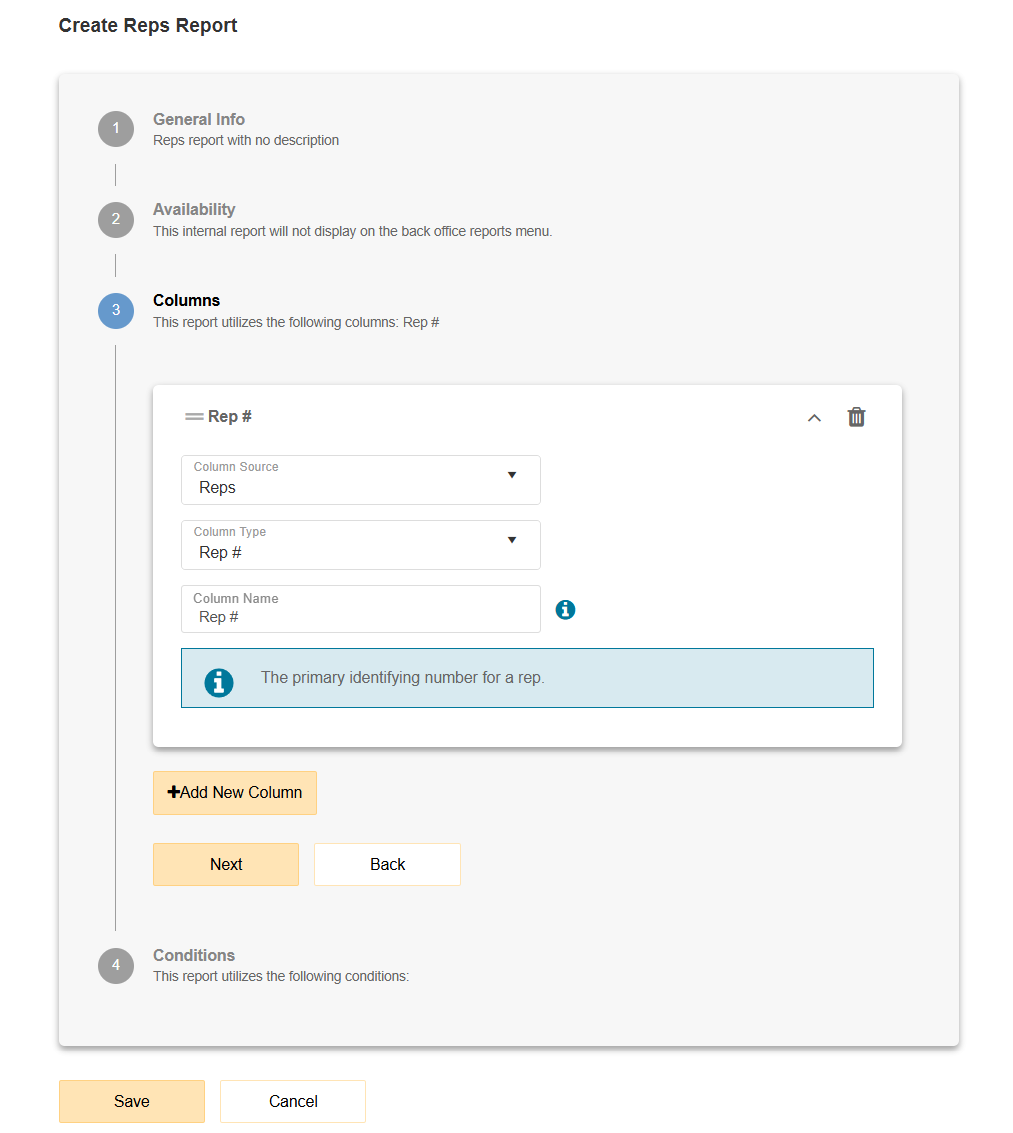Viewport: 1013px width, 1133px height.
Task: Click the info icon in the blue banner
Action: click(218, 681)
